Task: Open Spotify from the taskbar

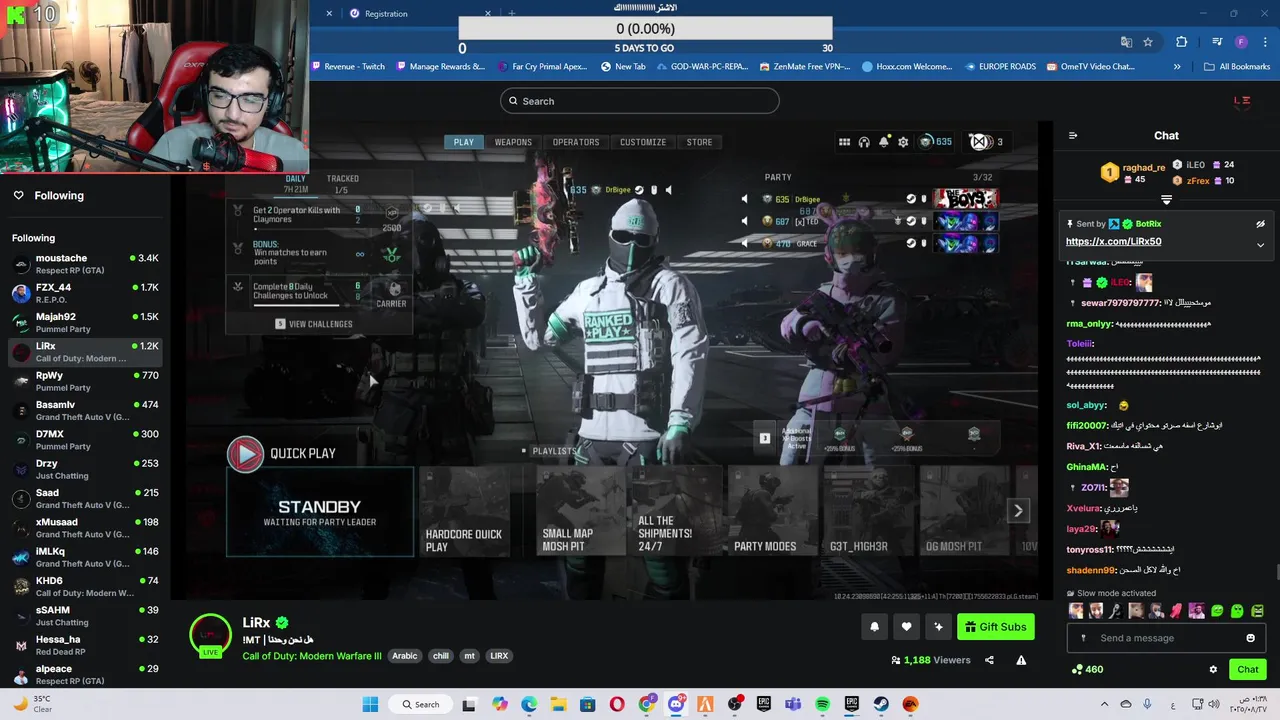Action: pos(822,704)
